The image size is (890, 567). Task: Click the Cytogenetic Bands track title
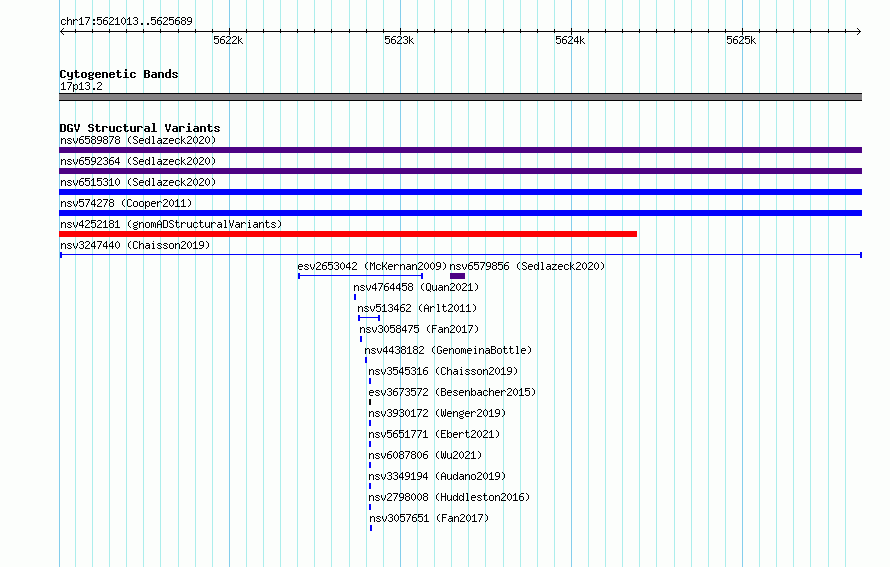(x=119, y=74)
